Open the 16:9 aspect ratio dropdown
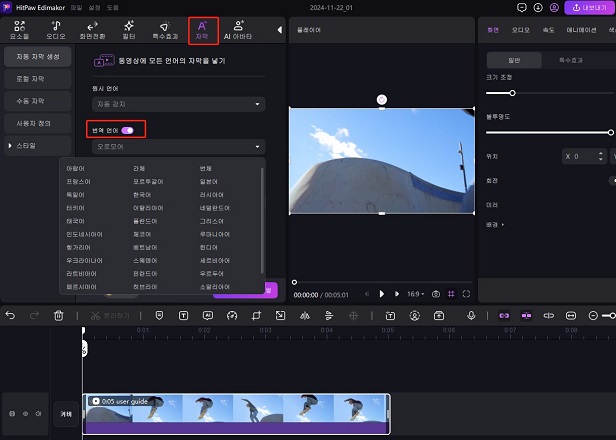Screen dimensions: 616x440 tap(414, 294)
